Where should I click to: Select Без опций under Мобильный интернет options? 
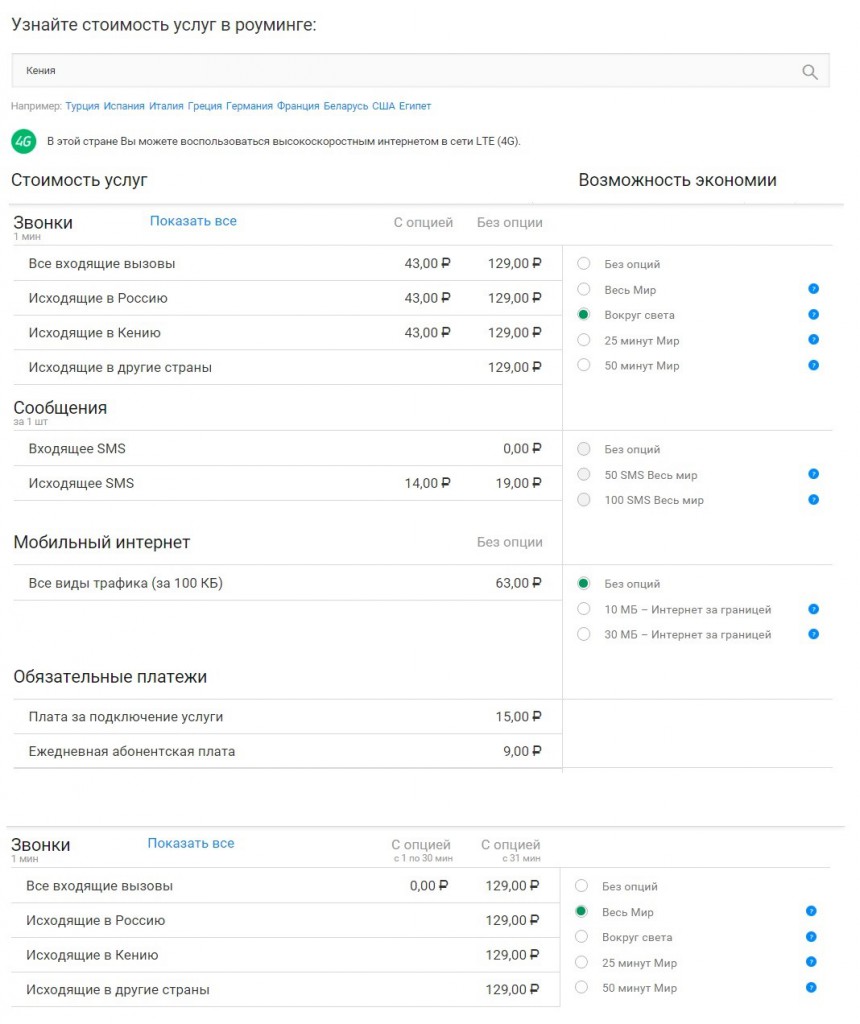(x=584, y=584)
